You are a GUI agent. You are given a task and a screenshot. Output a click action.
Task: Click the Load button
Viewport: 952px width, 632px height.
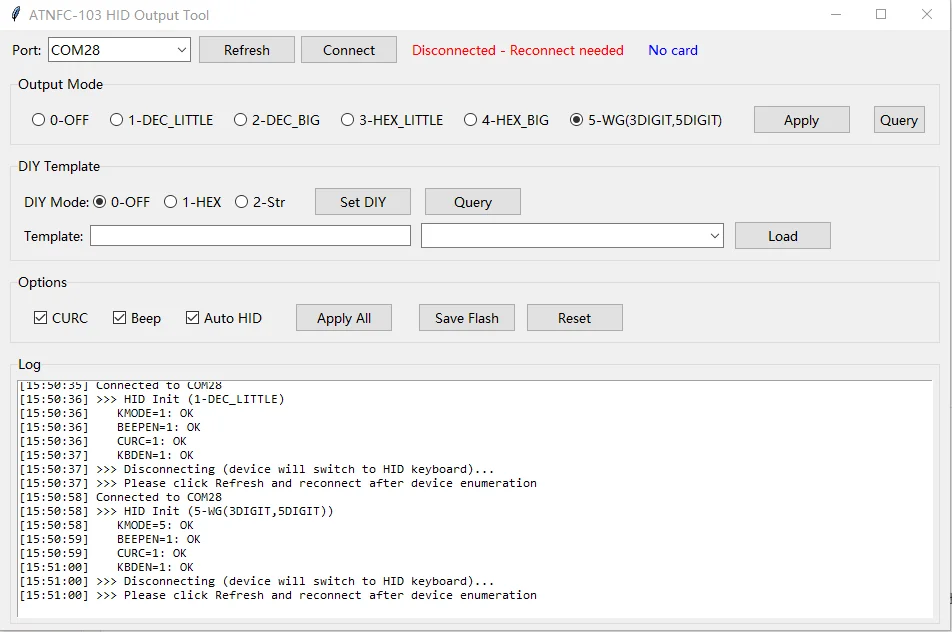pyautogui.click(x=783, y=236)
